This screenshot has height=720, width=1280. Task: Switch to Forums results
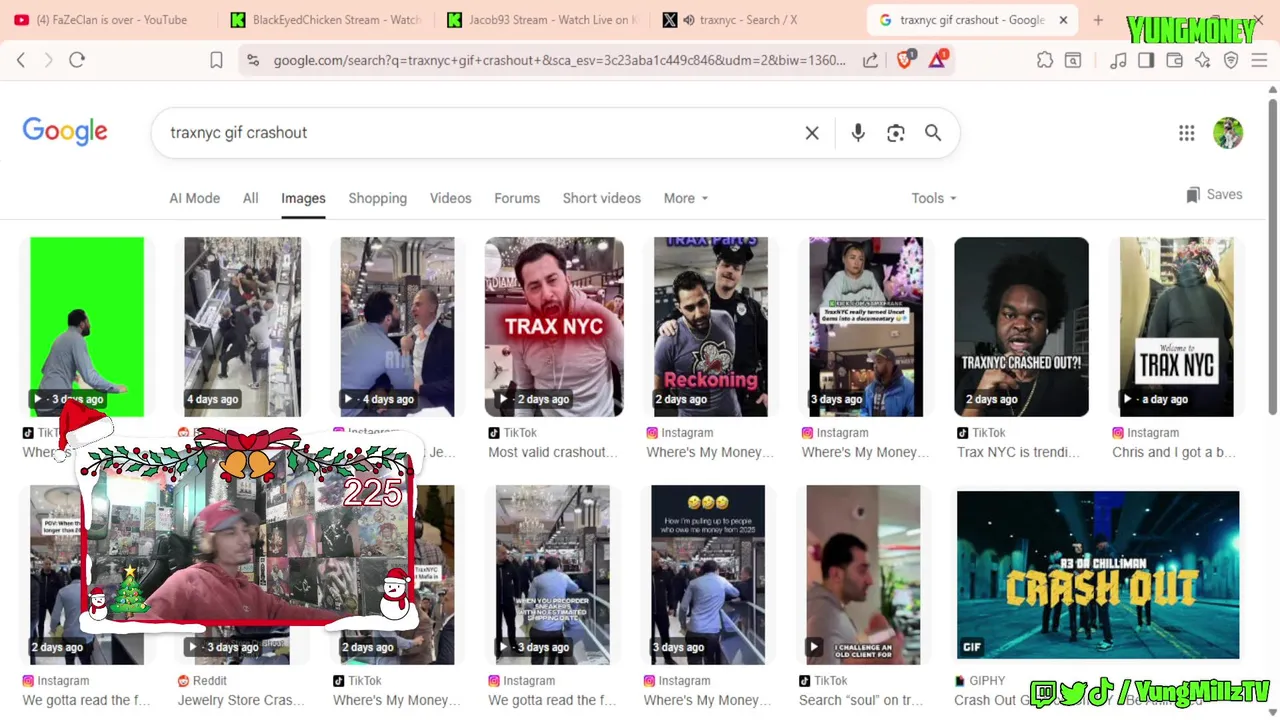click(x=517, y=198)
